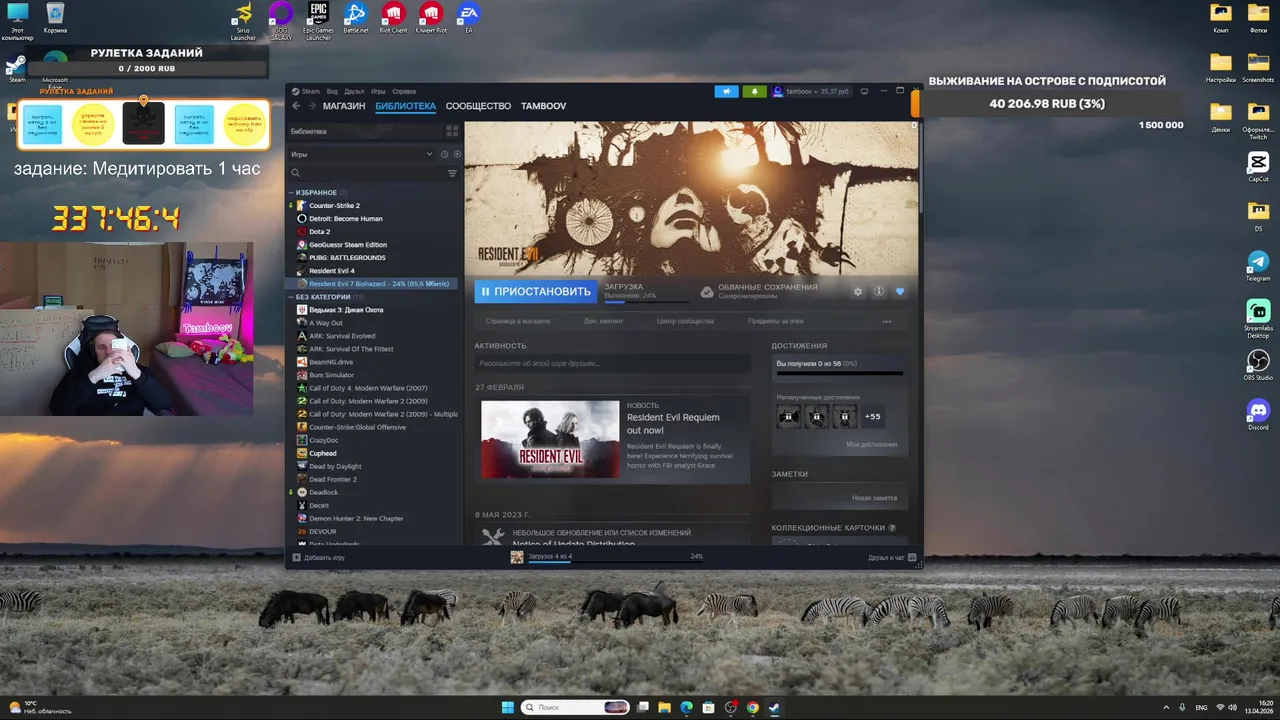The width and height of the screenshot is (1280, 720).
Task: Select Cuphead in library list
Action: (x=323, y=453)
